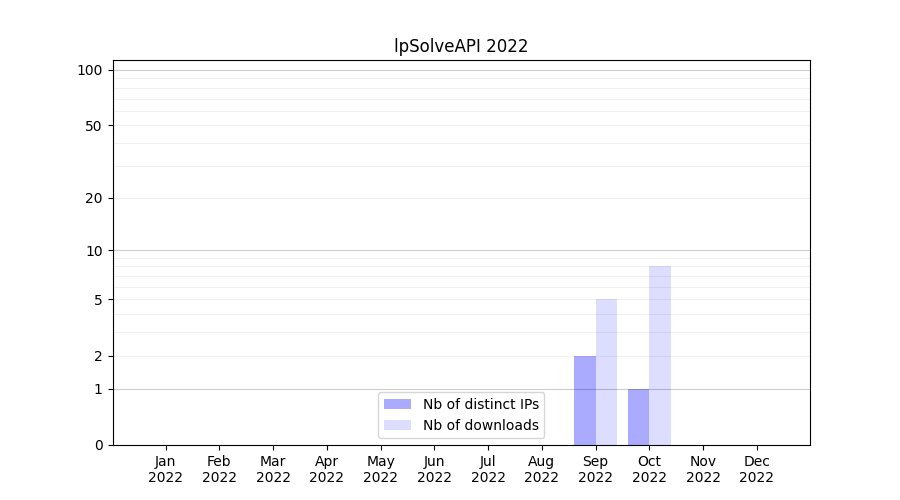
Task: Click the 'Jan 2022' x-axis label
Action: (x=166, y=469)
